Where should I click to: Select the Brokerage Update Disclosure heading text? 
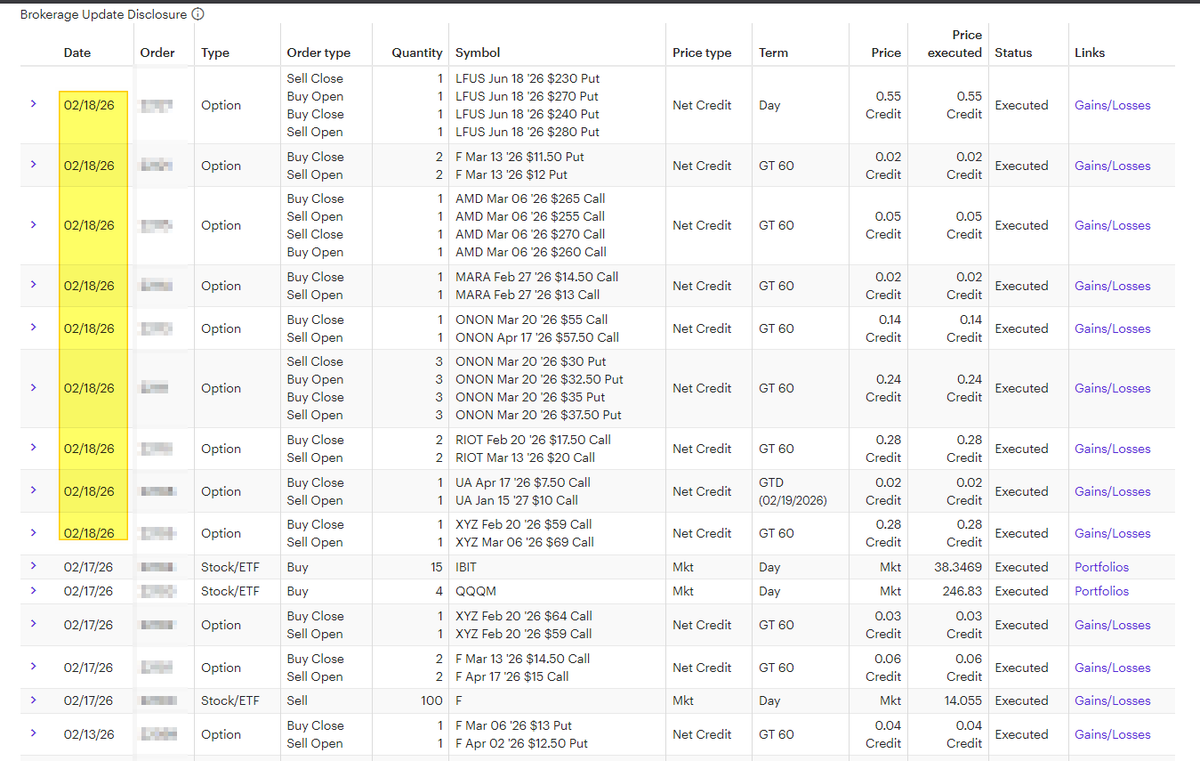(x=103, y=15)
